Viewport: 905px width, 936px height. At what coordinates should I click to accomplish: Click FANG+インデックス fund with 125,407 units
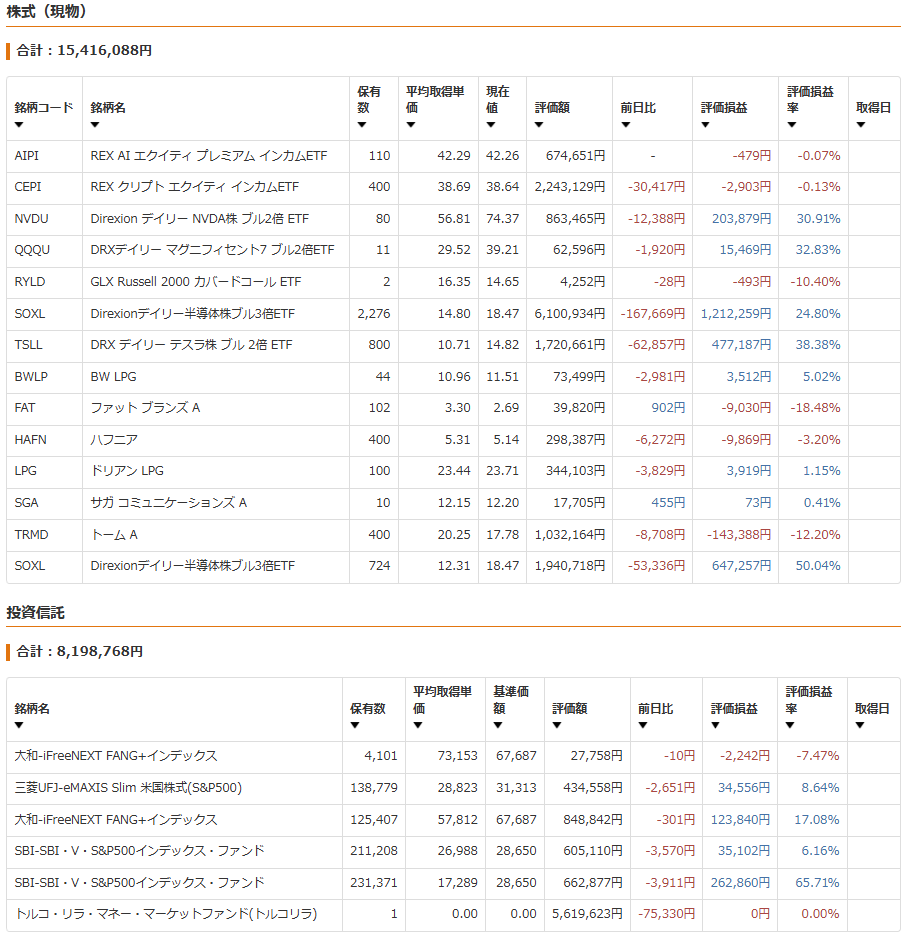click(115, 820)
